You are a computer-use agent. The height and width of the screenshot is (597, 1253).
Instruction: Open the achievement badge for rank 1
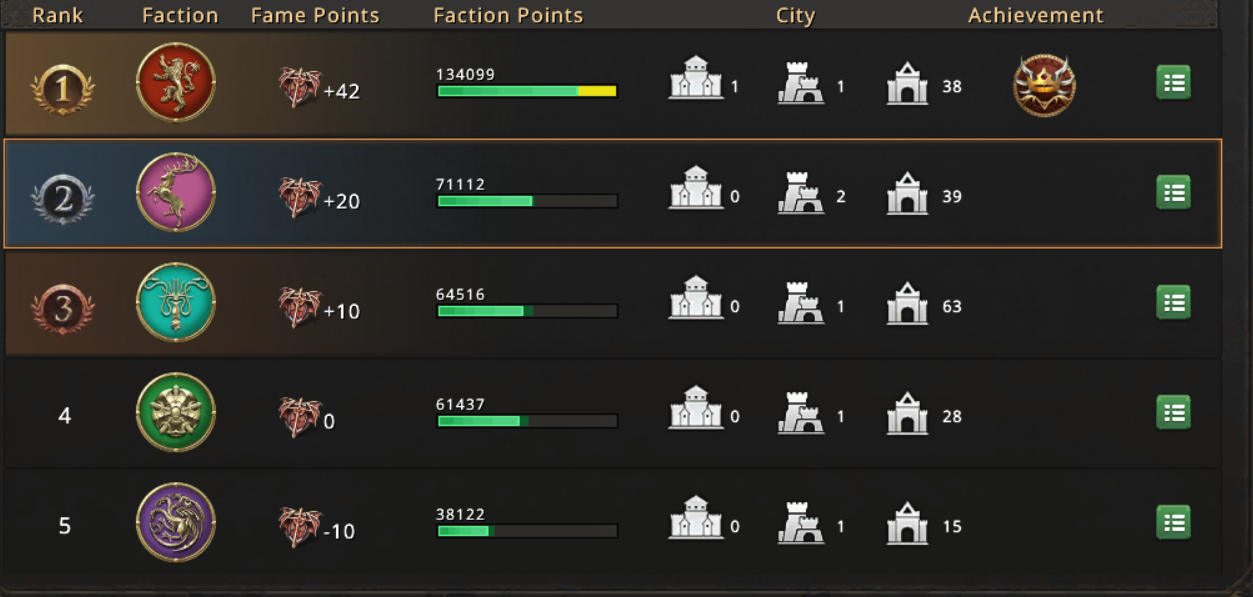point(1044,86)
